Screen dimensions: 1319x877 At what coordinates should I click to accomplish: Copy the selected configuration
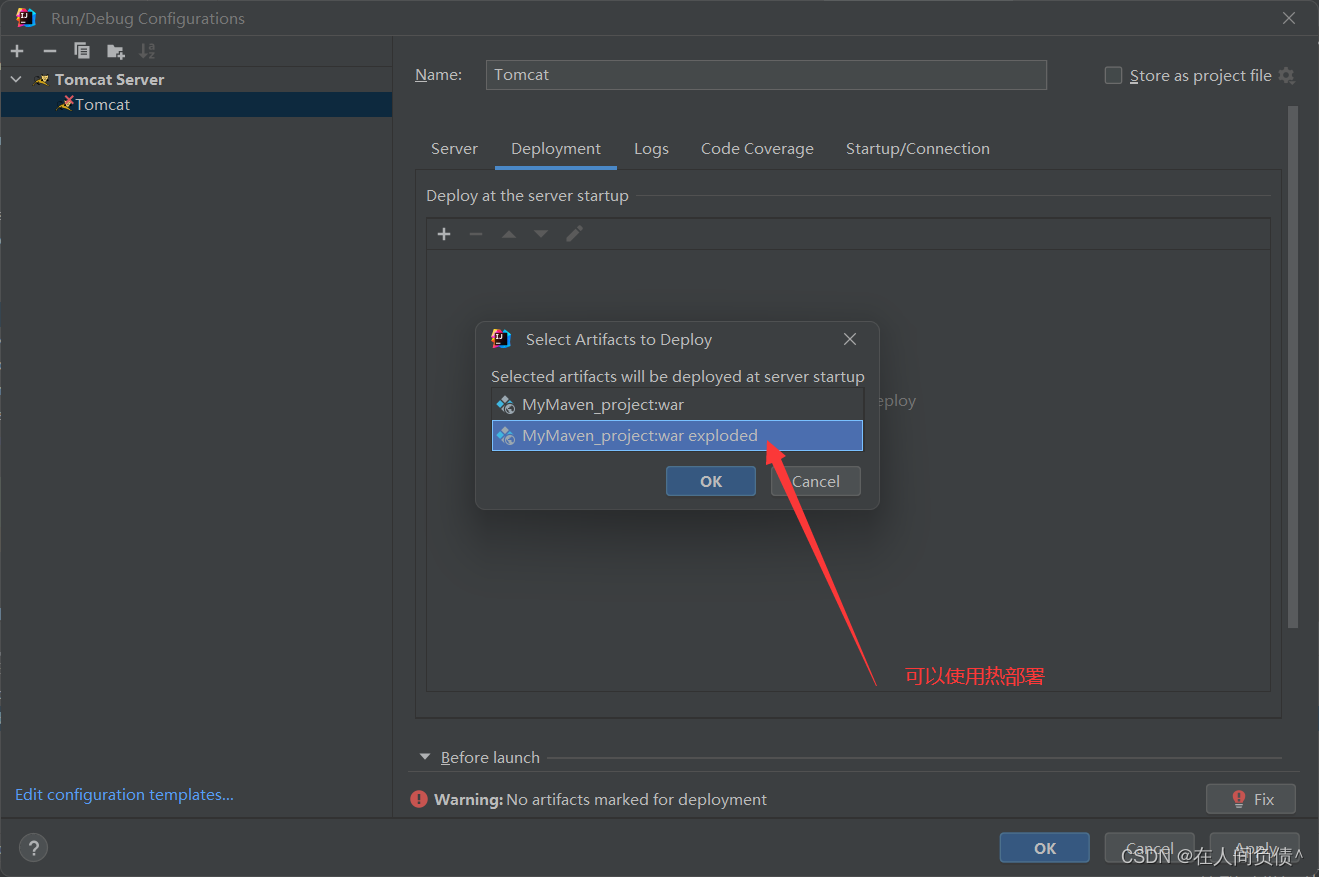[x=82, y=51]
